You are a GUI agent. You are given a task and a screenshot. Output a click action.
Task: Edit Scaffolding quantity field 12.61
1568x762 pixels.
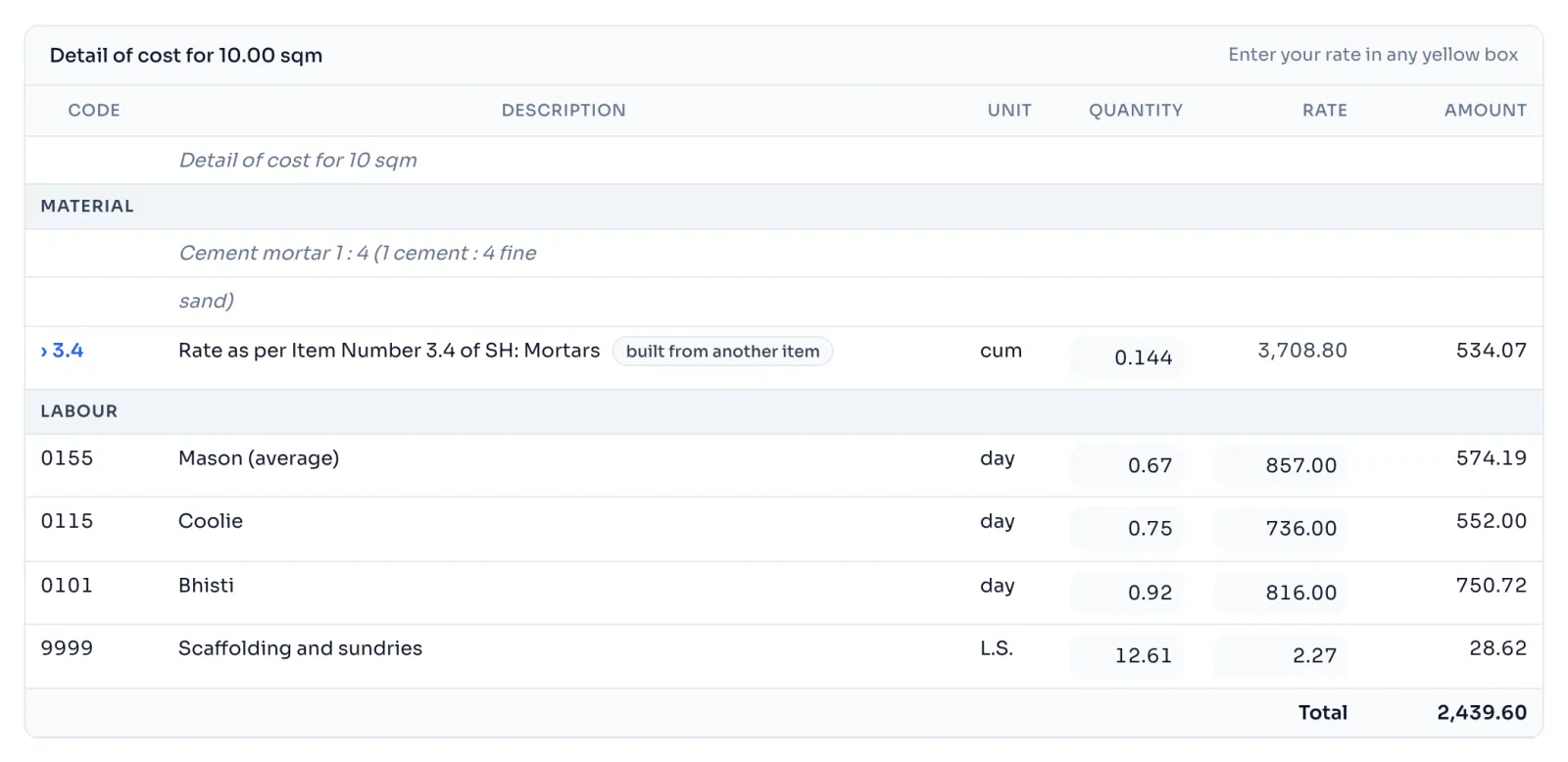coord(1126,655)
